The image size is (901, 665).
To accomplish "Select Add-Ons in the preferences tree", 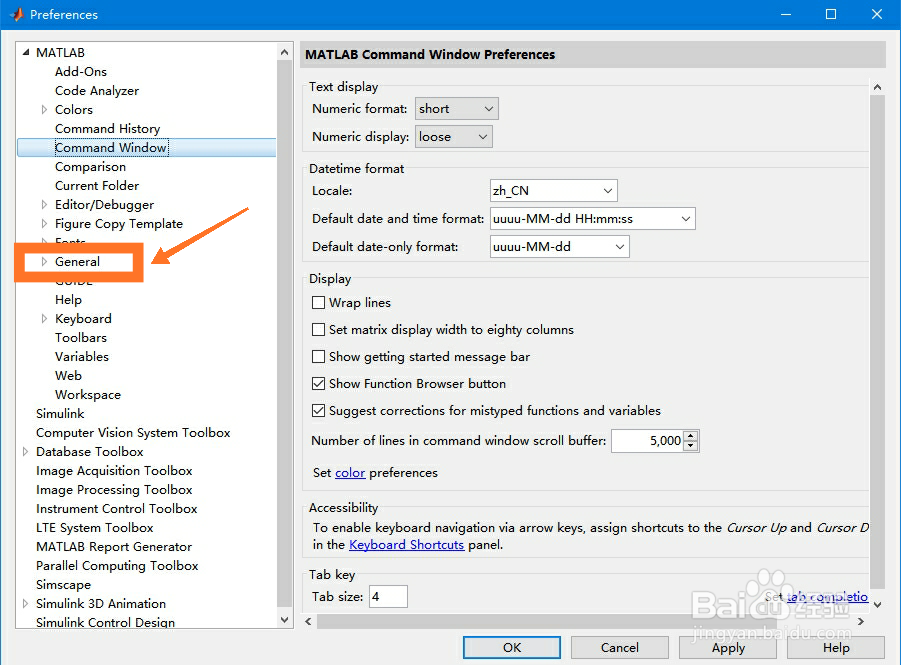I will click(81, 71).
